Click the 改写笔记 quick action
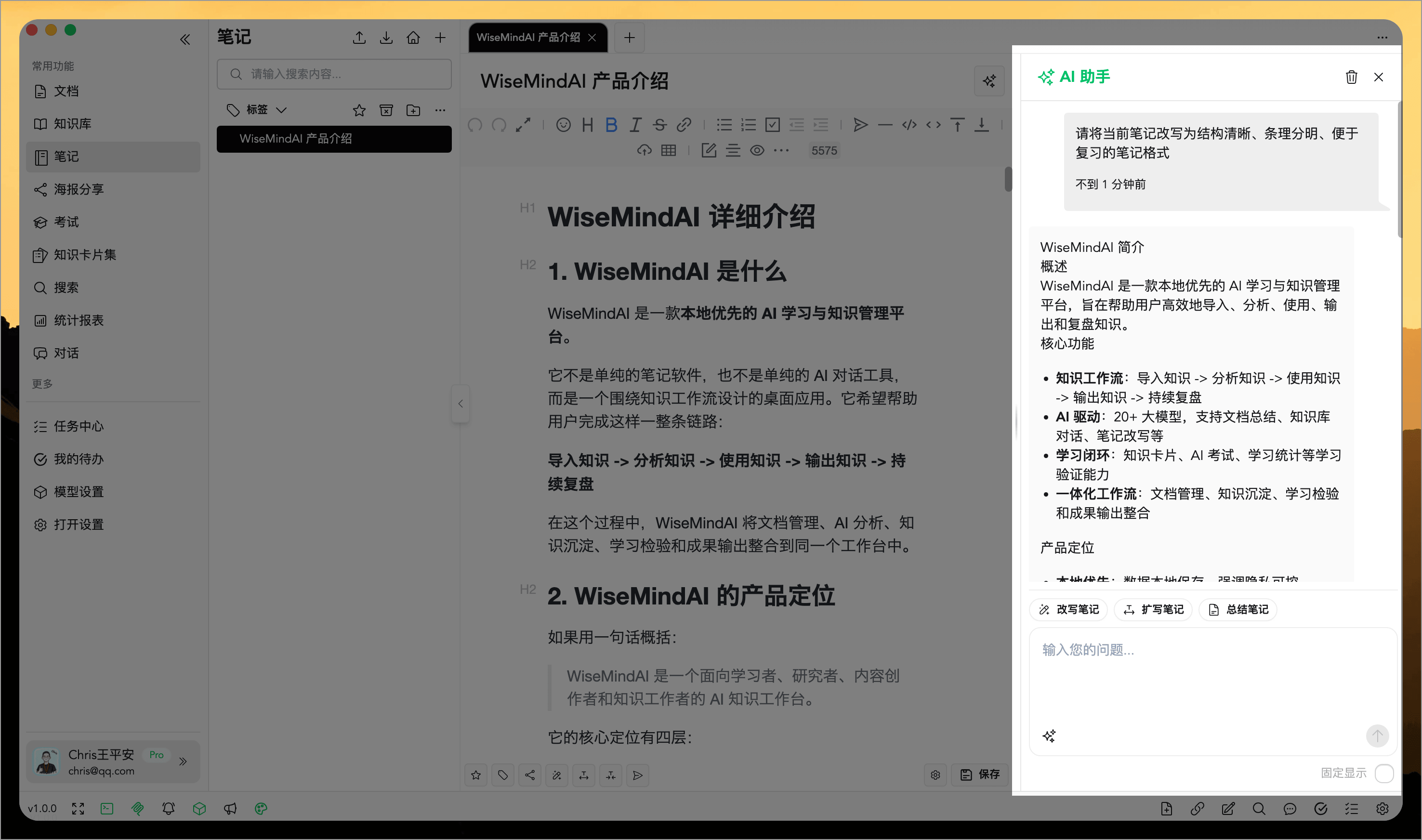The height and width of the screenshot is (840, 1422). click(x=1067, y=609)
